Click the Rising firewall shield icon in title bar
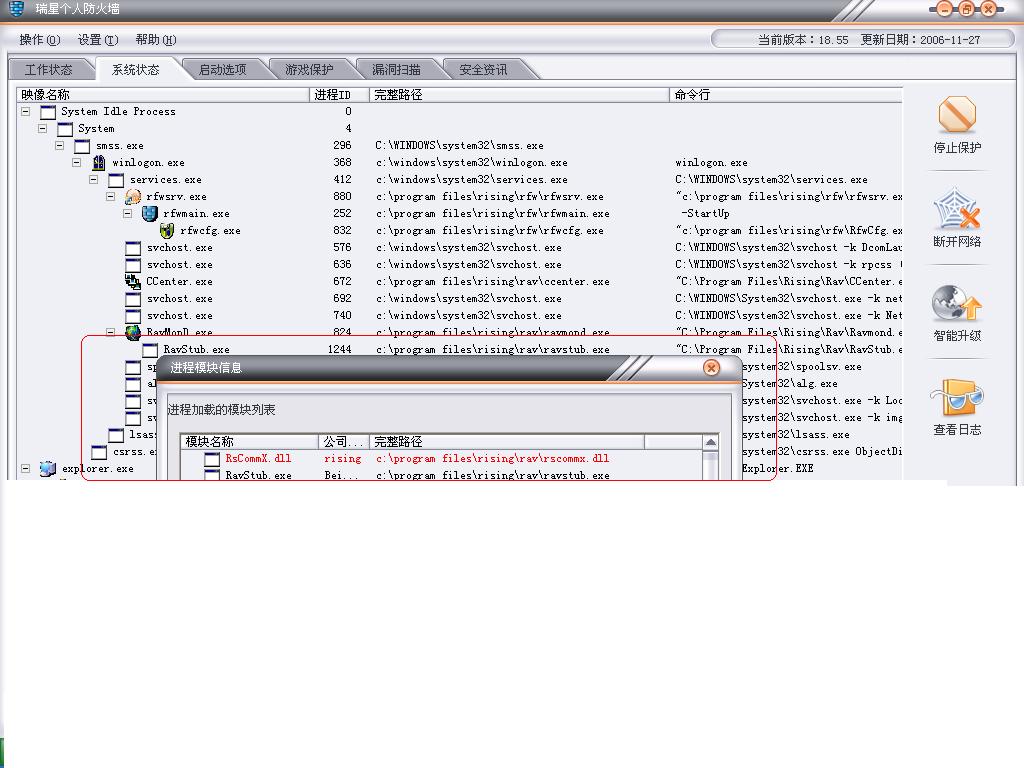Viewport: 1024px width, 768px height. [x=16, y=8]
